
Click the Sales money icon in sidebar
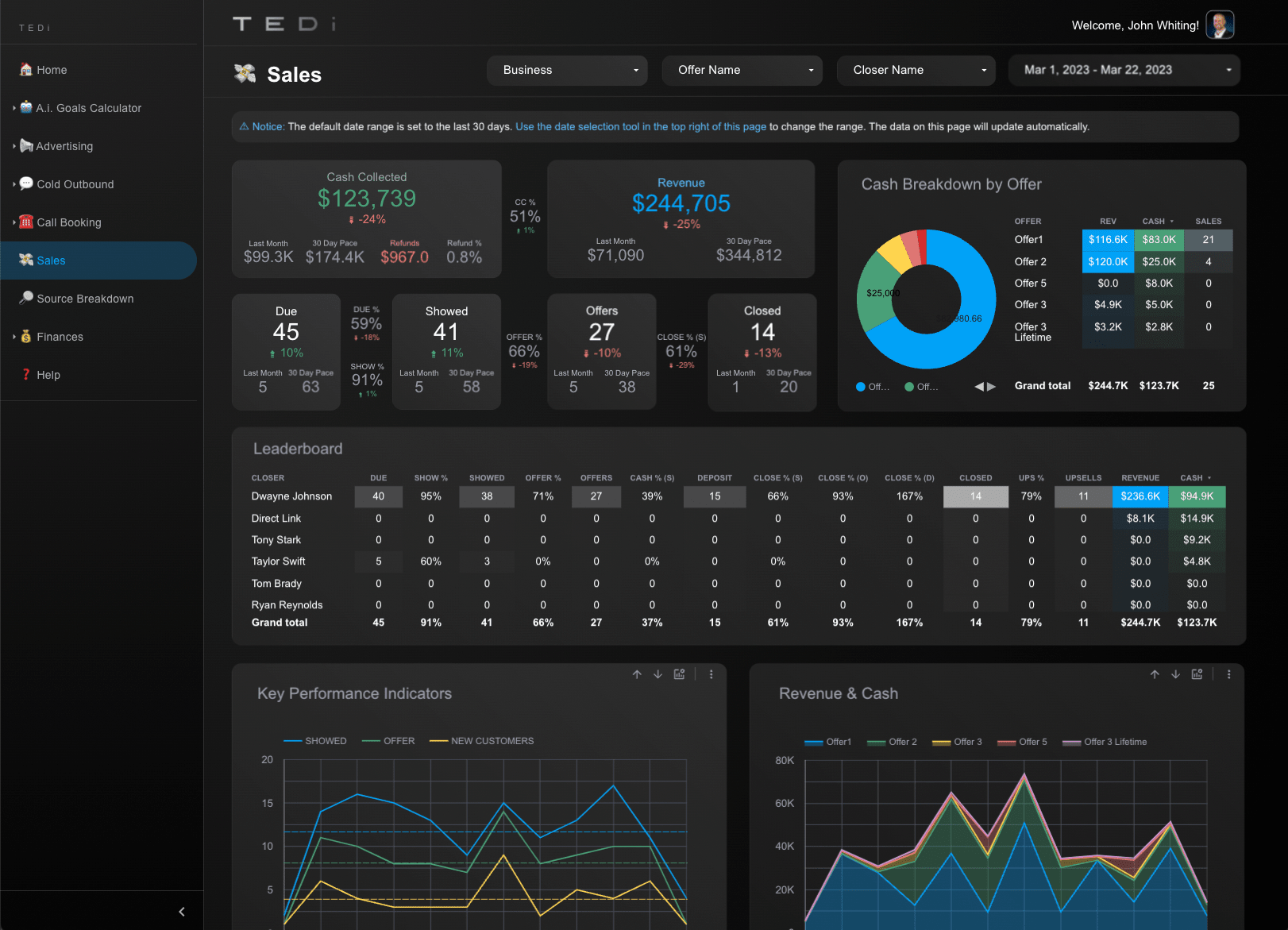click(26, 260)
